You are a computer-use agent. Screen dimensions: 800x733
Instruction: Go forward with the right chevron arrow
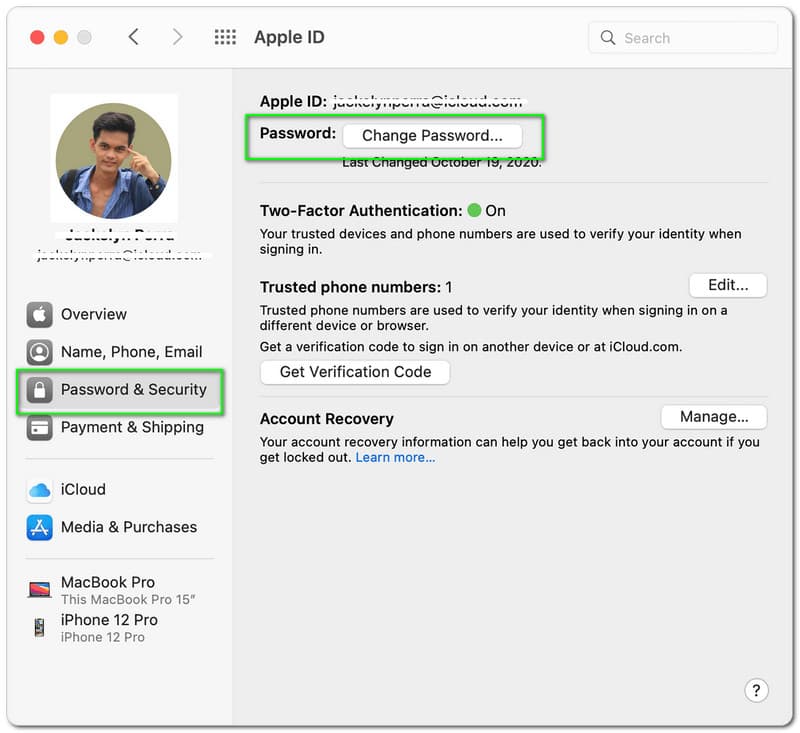(x=177, y=37)
